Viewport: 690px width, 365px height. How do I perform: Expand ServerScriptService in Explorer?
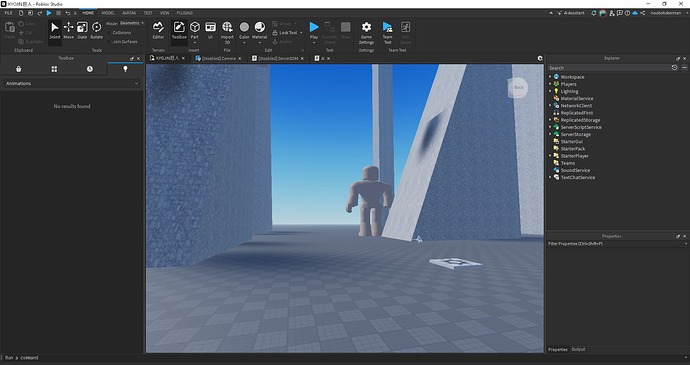pos(550,127)
